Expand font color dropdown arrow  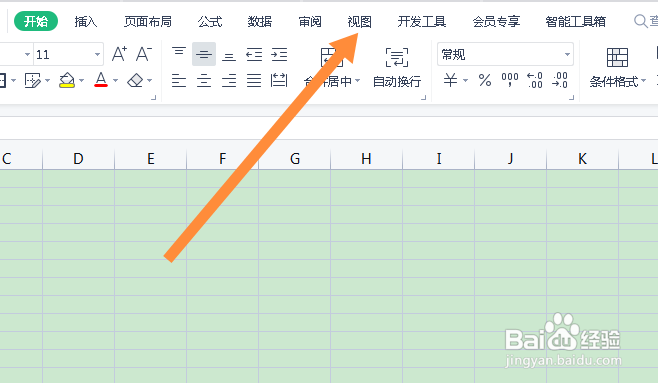(115, 80)
